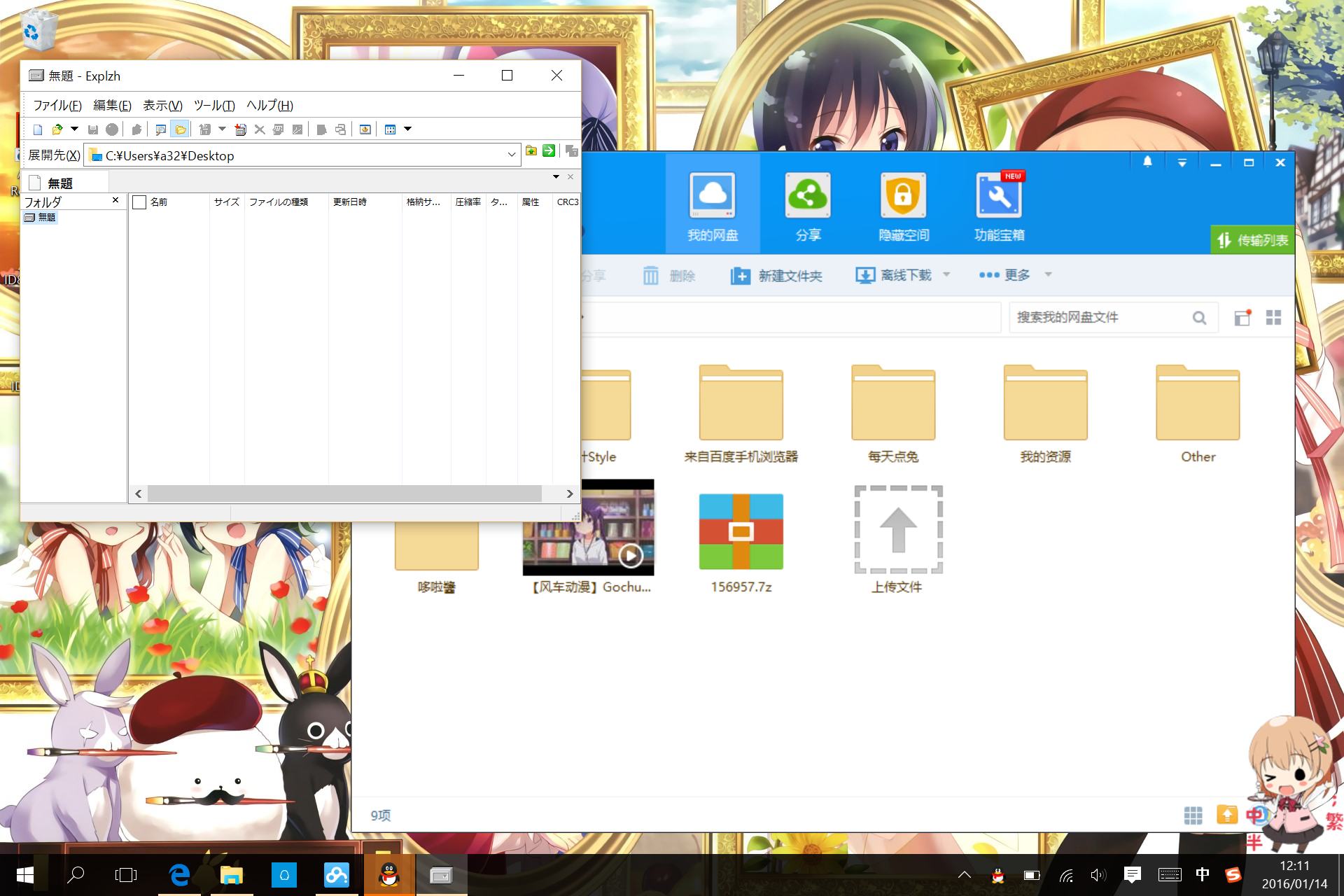
Task: Close the フォルダ folder pane
Action: tap(115, 201)
